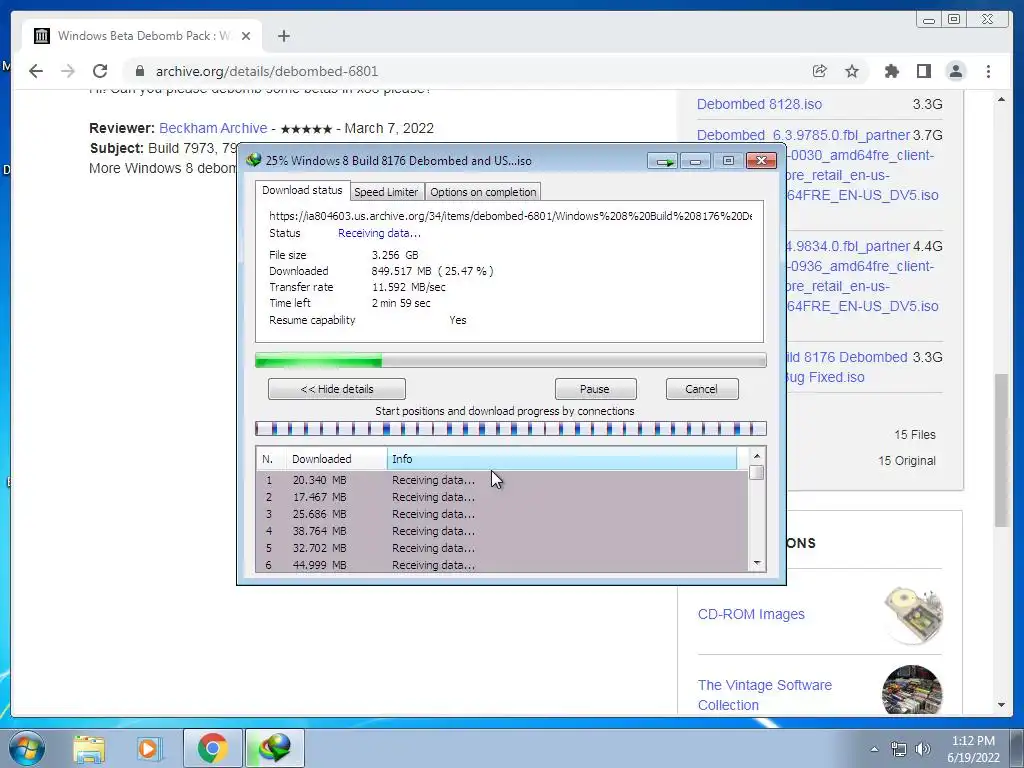1024x768 pixels.
Task: Click the CD-ROM Images thumbnail image
Action: (x=912, y=615)
